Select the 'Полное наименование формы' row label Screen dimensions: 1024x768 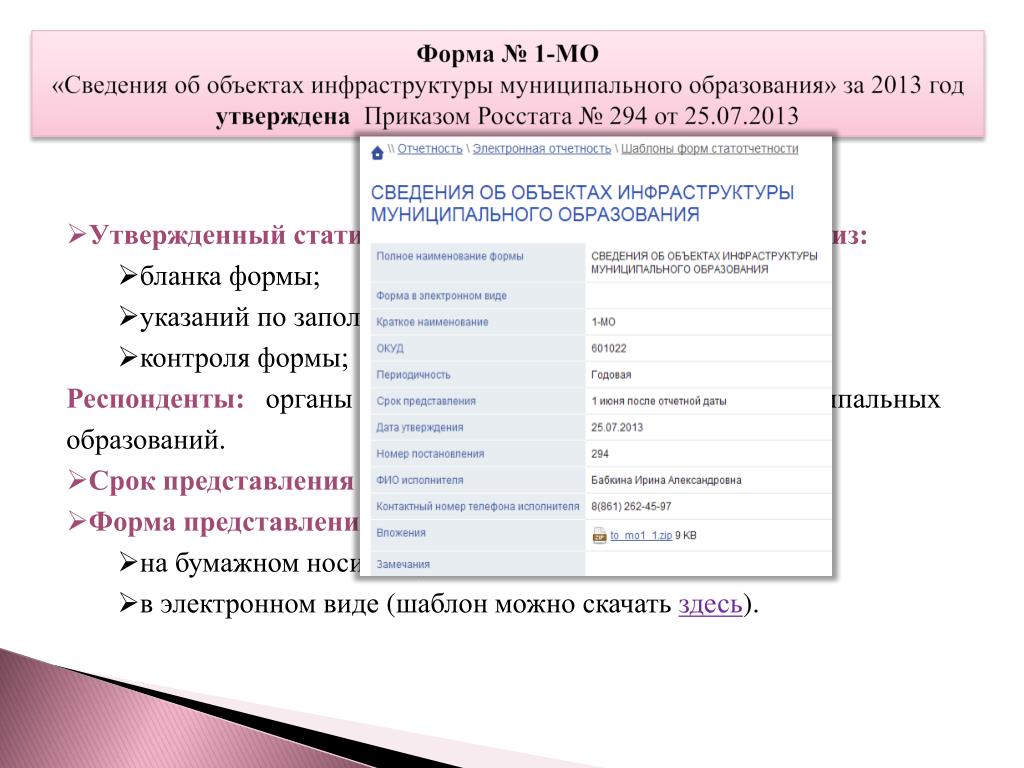[449, 256]
